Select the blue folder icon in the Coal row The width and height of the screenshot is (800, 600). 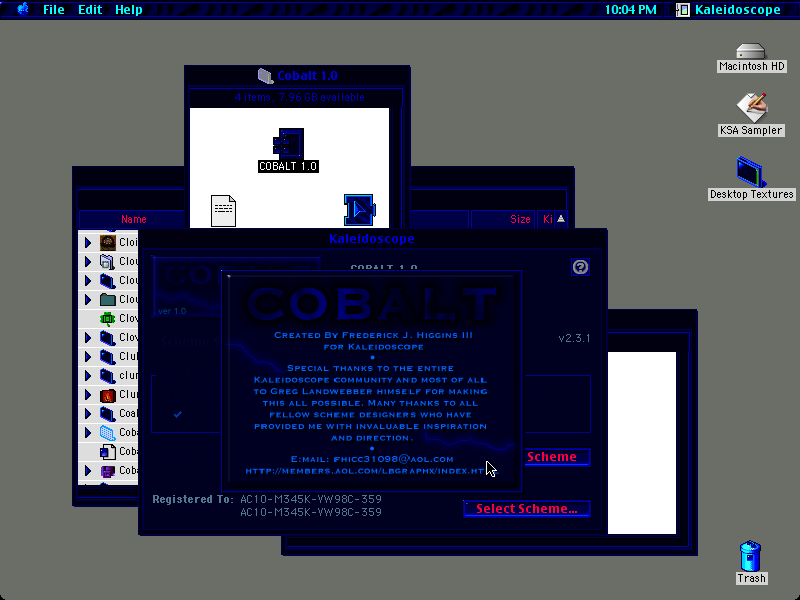pos(108,413)
